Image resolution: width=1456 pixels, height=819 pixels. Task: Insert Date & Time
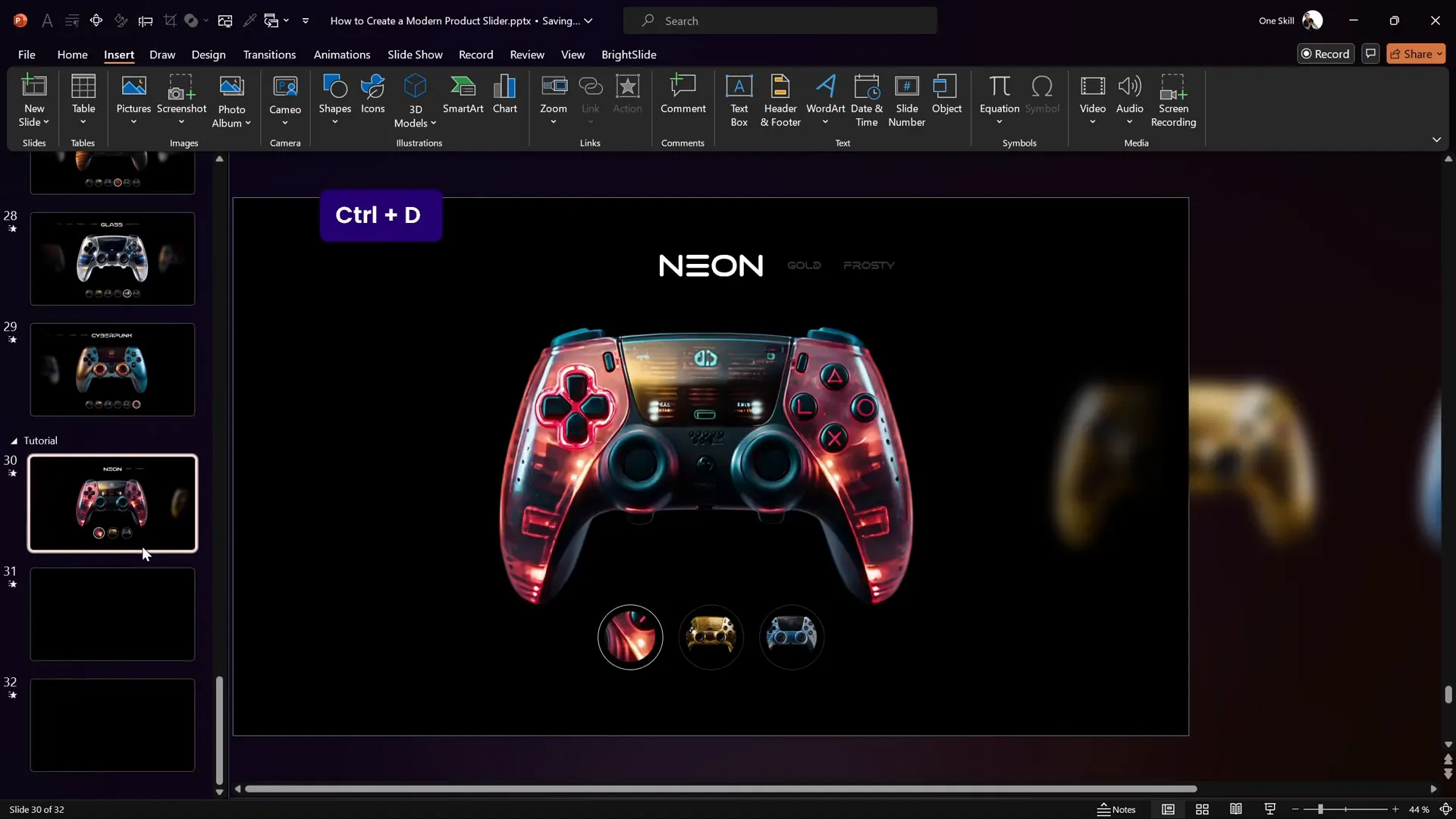867,100
